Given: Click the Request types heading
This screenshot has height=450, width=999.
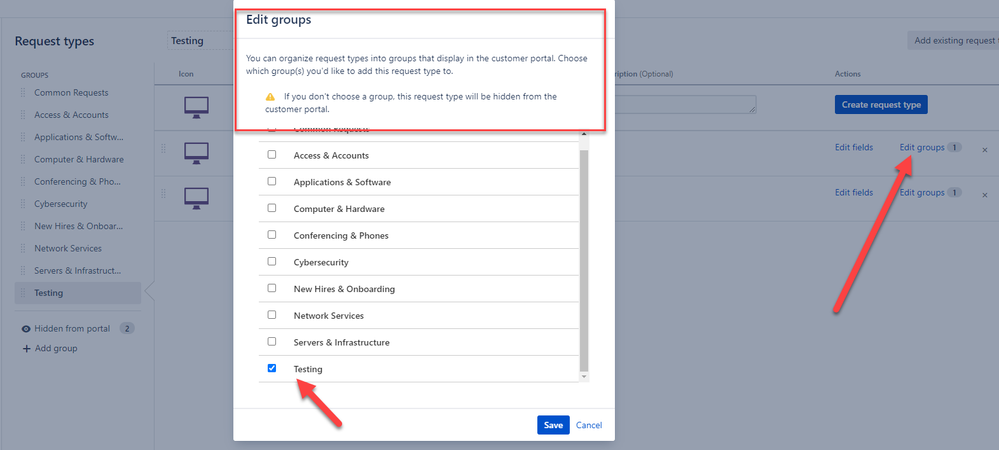Looking at the screenshot, I should 54,41.
